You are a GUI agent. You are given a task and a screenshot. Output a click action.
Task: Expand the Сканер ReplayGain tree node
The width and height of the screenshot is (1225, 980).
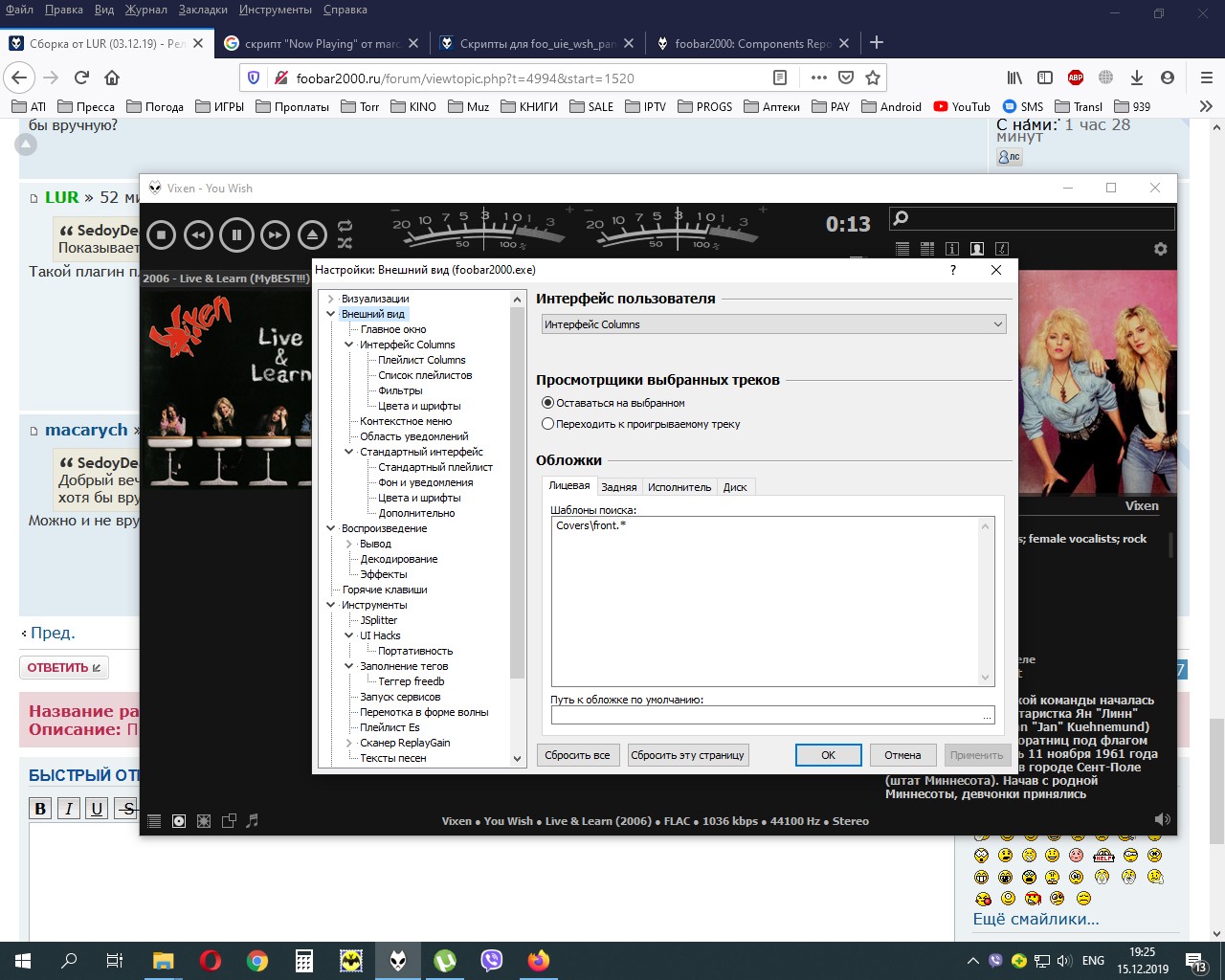(349, 743)
